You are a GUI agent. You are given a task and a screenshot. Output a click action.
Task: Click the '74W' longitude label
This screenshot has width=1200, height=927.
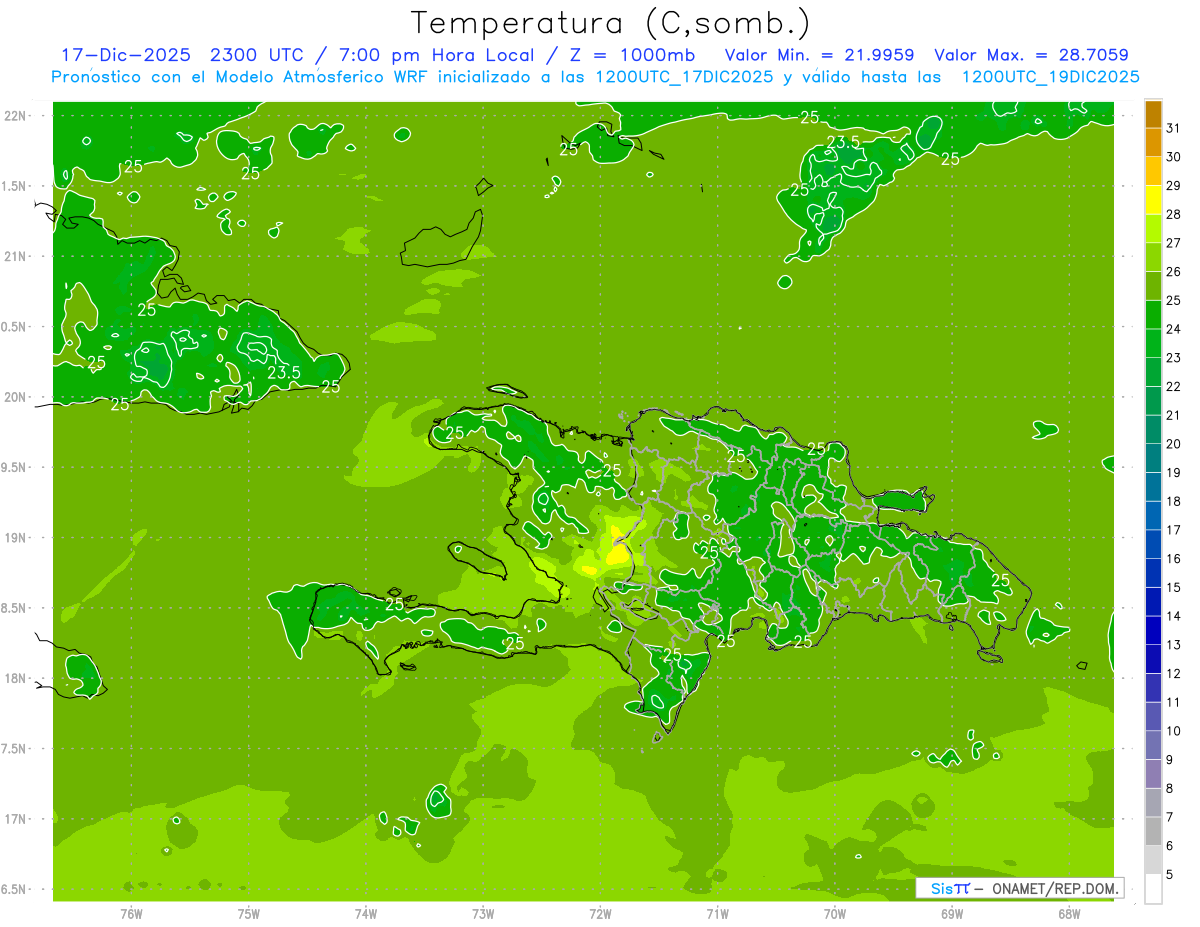(366, 914)
